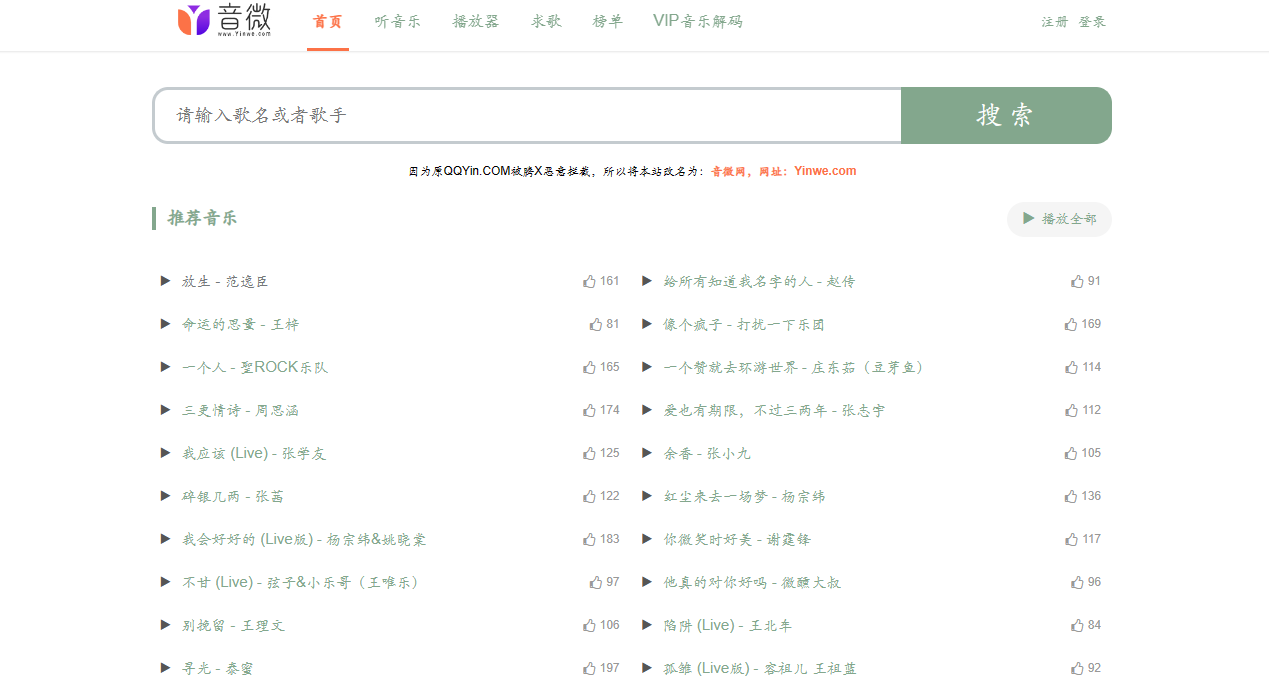Play the song 命运的恩宠 - 王梓
This screenshot has width=1269, height=698.
pos(165,324)
